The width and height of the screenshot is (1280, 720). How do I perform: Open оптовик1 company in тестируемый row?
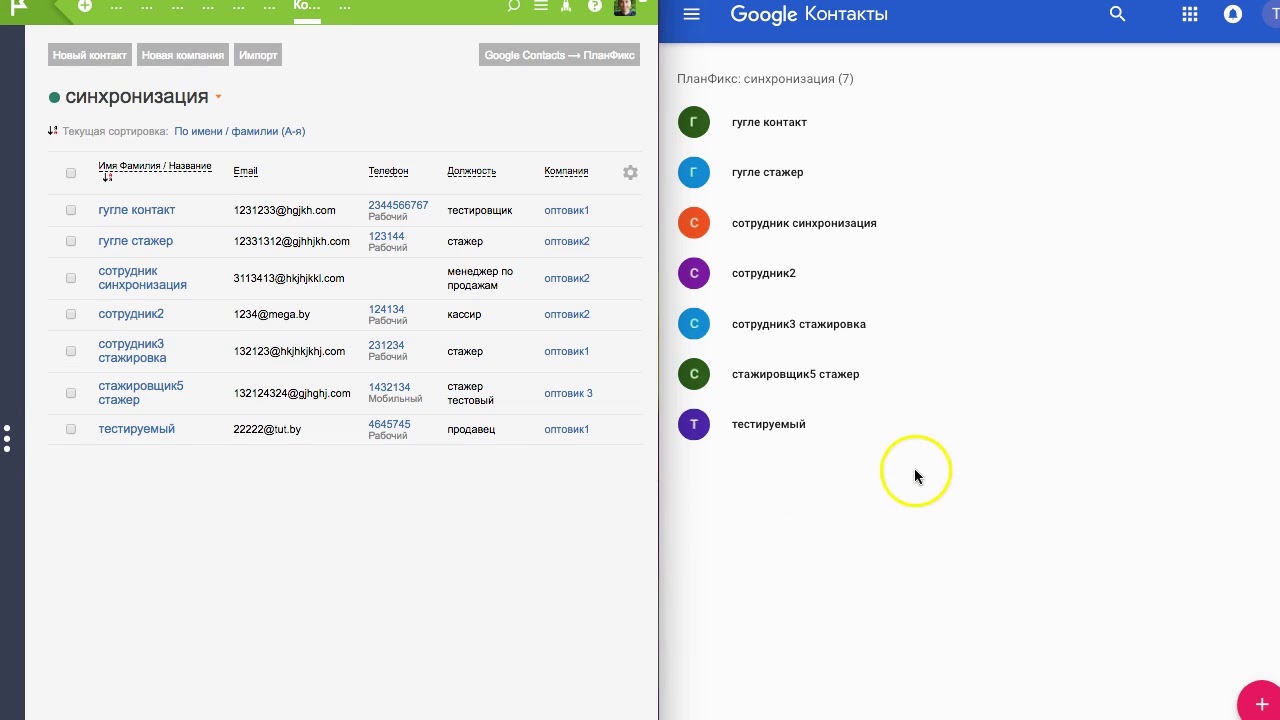click(567, 429)
